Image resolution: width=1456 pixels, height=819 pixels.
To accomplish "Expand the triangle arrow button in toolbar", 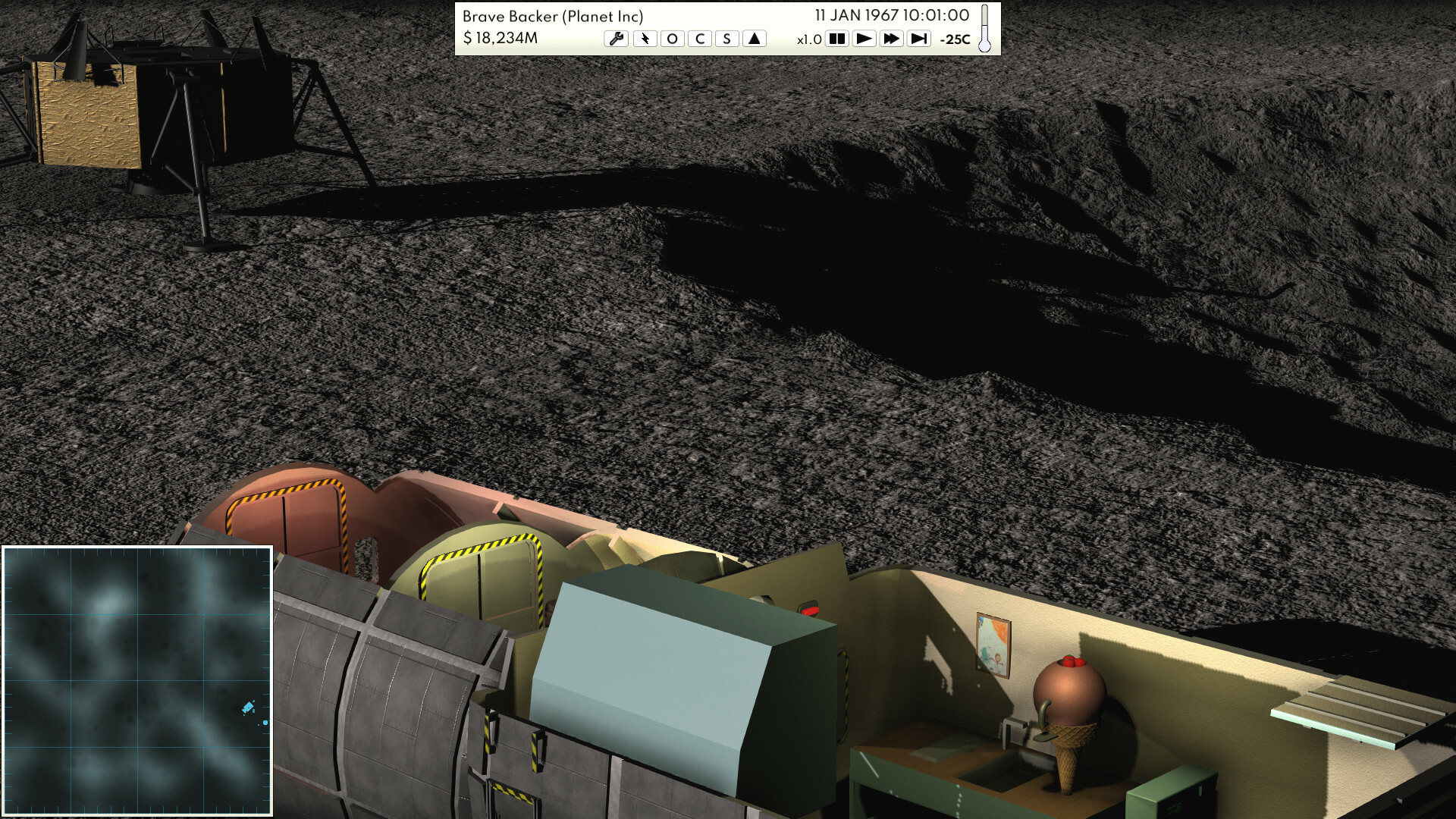I will coord(754,39).
